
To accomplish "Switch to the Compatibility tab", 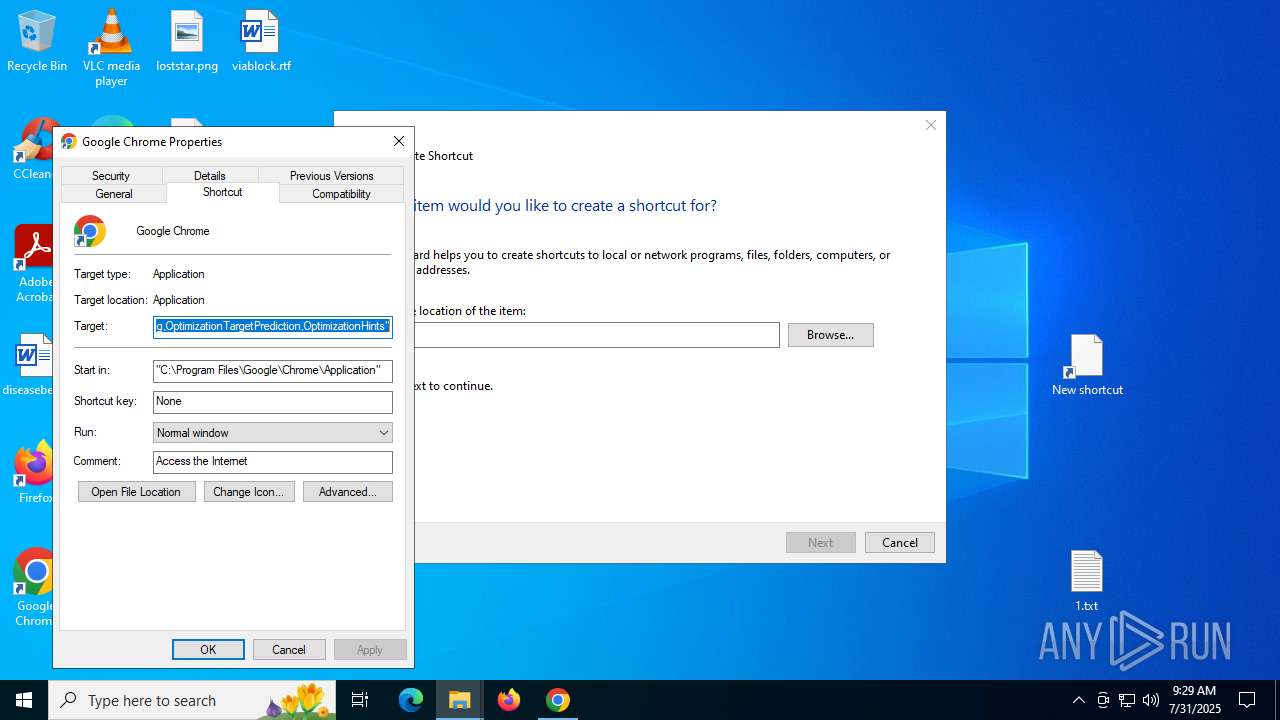I will pyautogui.click(x=341, y=193).
